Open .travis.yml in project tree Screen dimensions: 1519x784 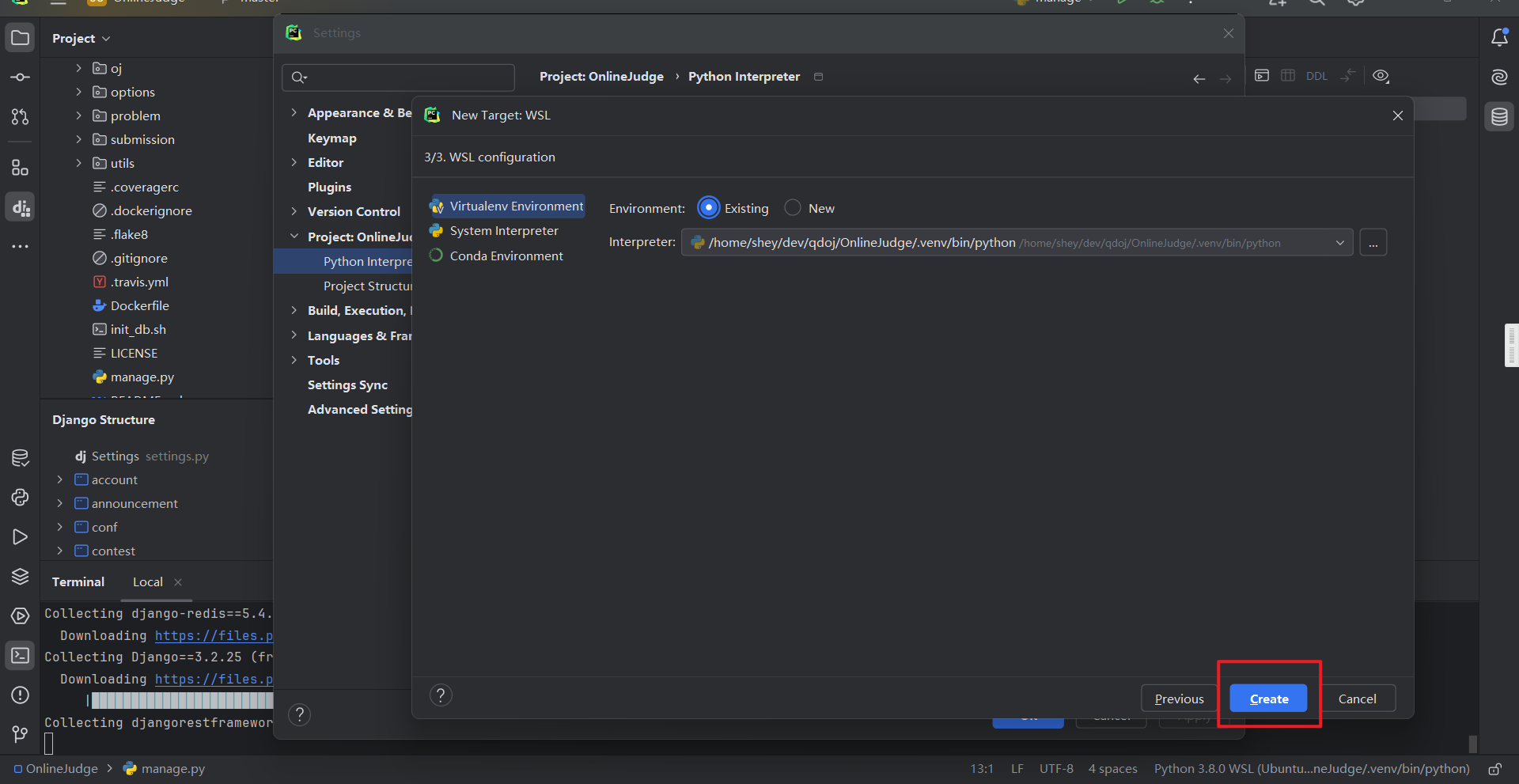tap(139, 282)
